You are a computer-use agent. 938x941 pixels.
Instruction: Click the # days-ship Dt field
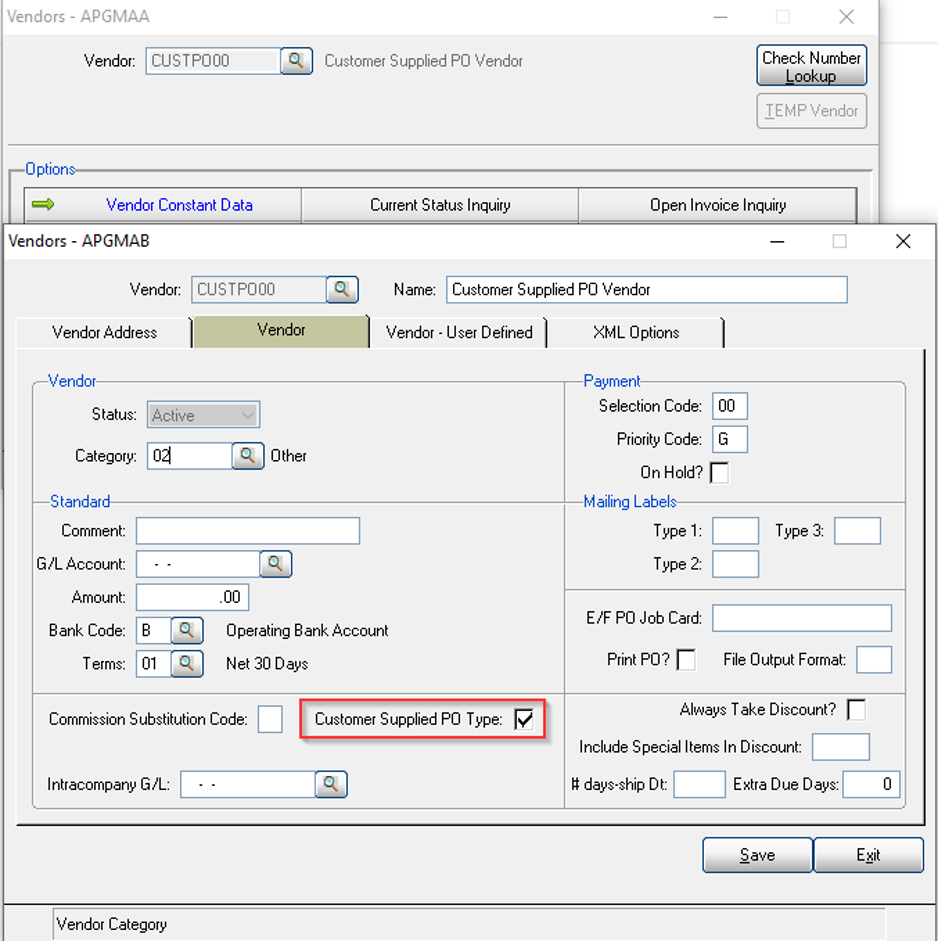point(699,785)
